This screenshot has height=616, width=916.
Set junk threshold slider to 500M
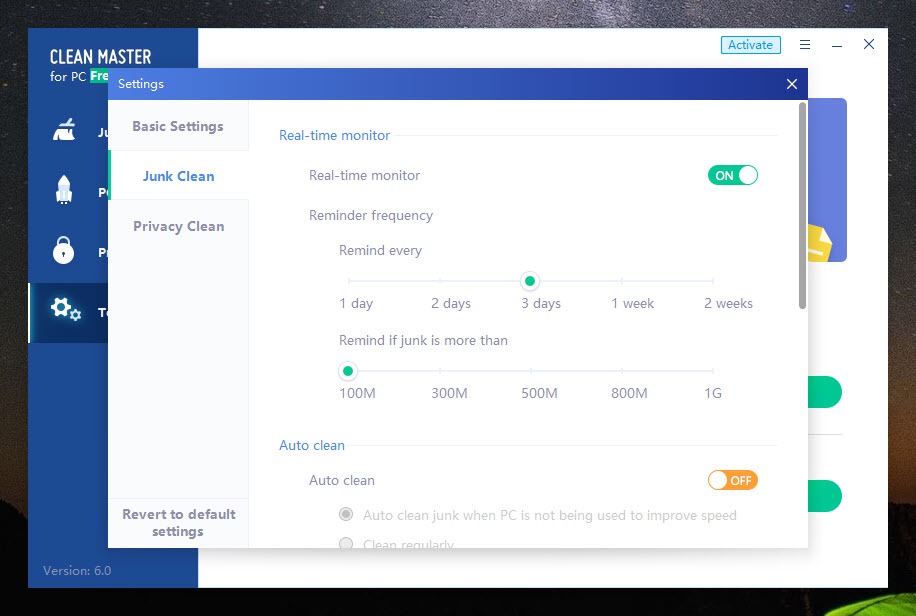pyautogui.click(x=532, y=372)
